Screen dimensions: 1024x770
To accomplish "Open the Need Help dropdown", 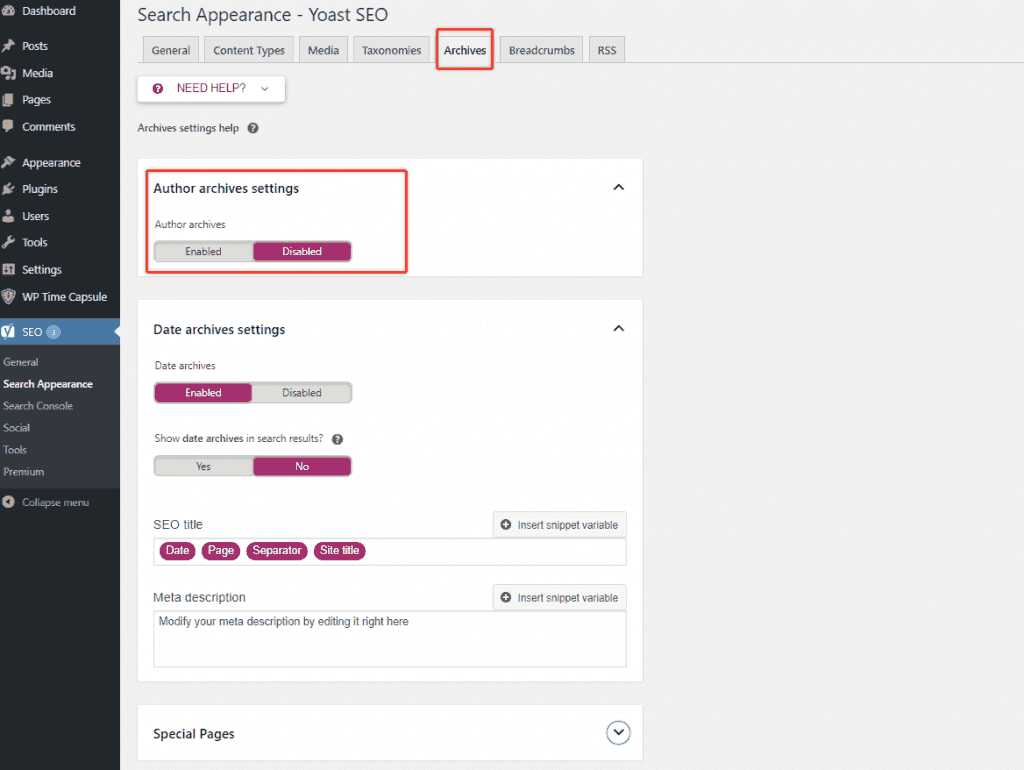I will [211, 88].
